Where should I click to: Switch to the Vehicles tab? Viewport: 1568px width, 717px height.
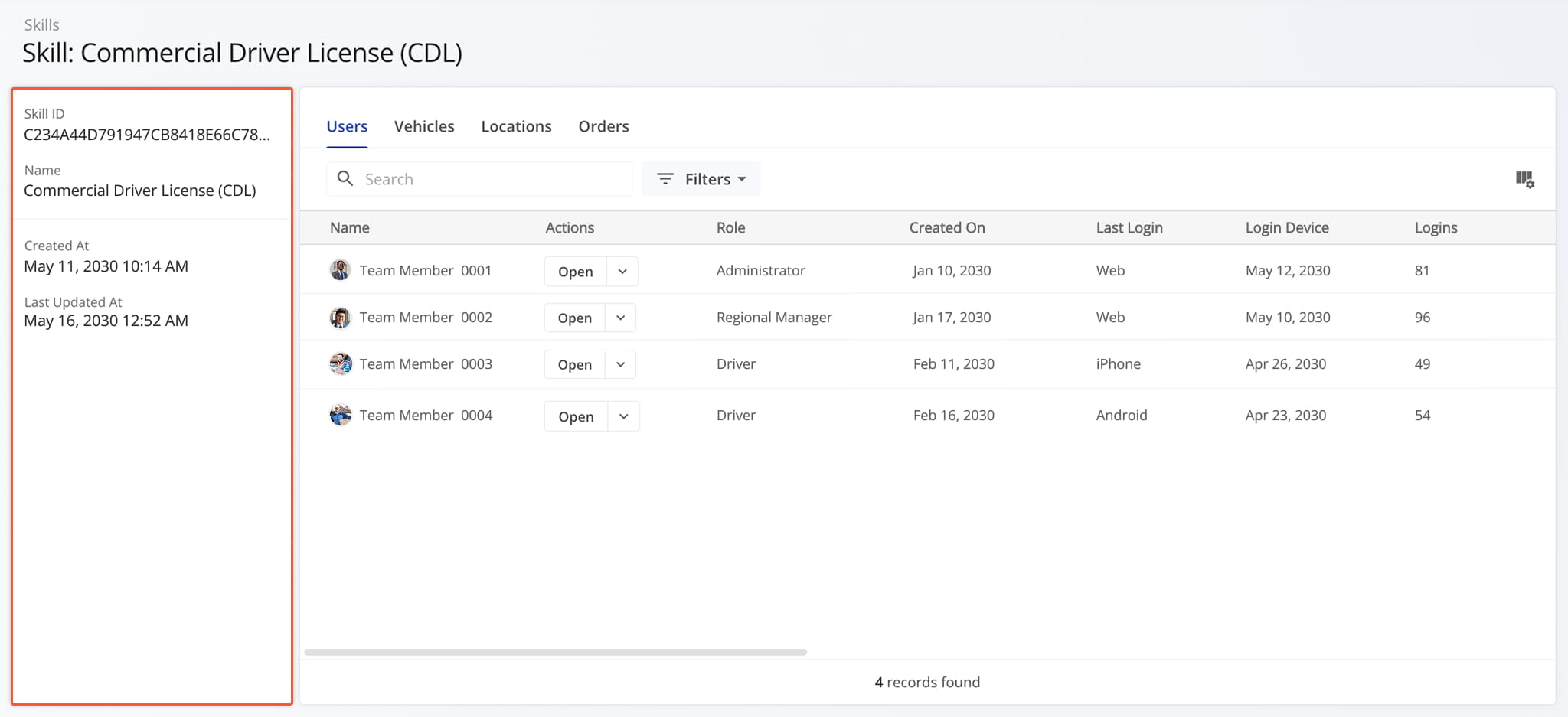point(424,126)
